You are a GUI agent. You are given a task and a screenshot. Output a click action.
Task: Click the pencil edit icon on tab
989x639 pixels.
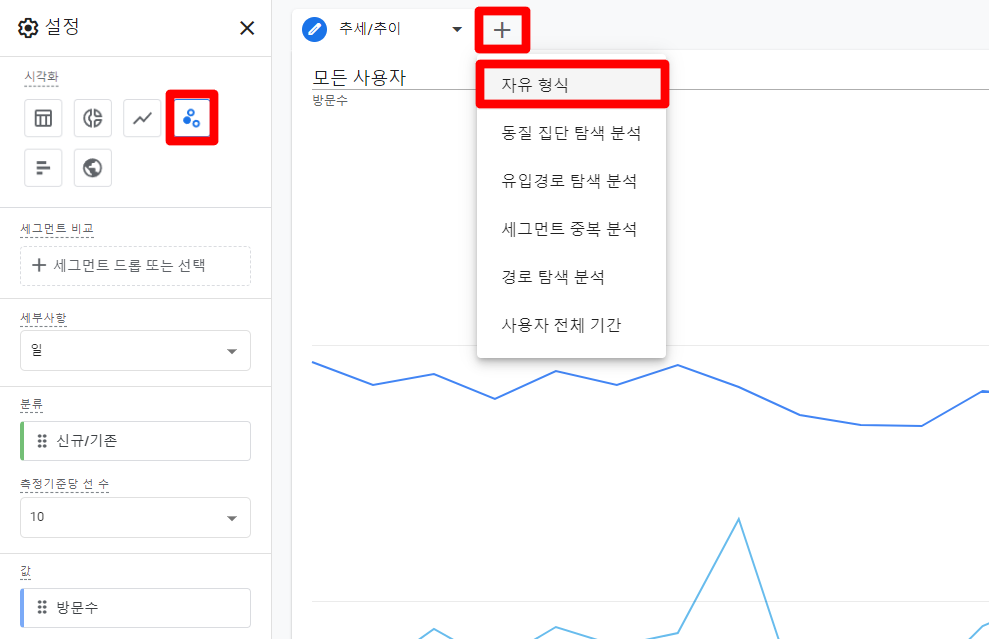point(315,29)
